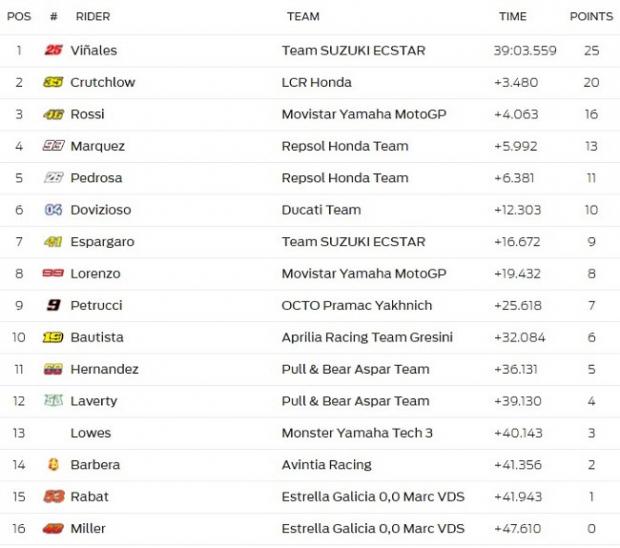
Task: Click the 53 badge beside Rabat
Action: [x=54, y=496]
